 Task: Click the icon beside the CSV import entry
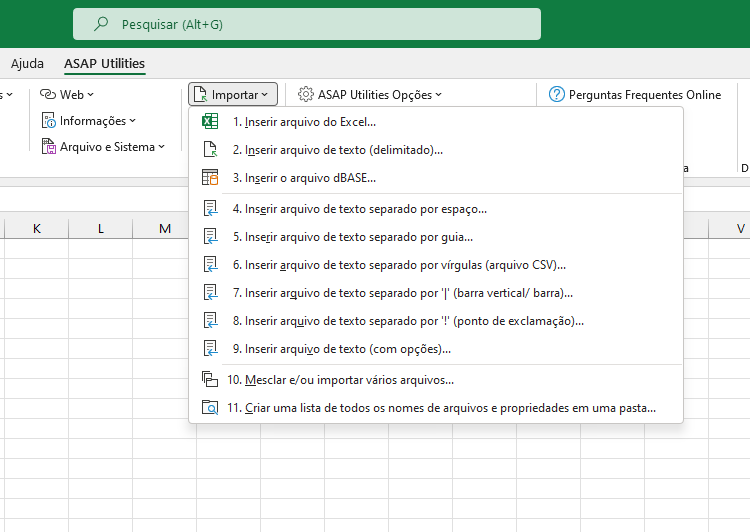click(210, 265)
